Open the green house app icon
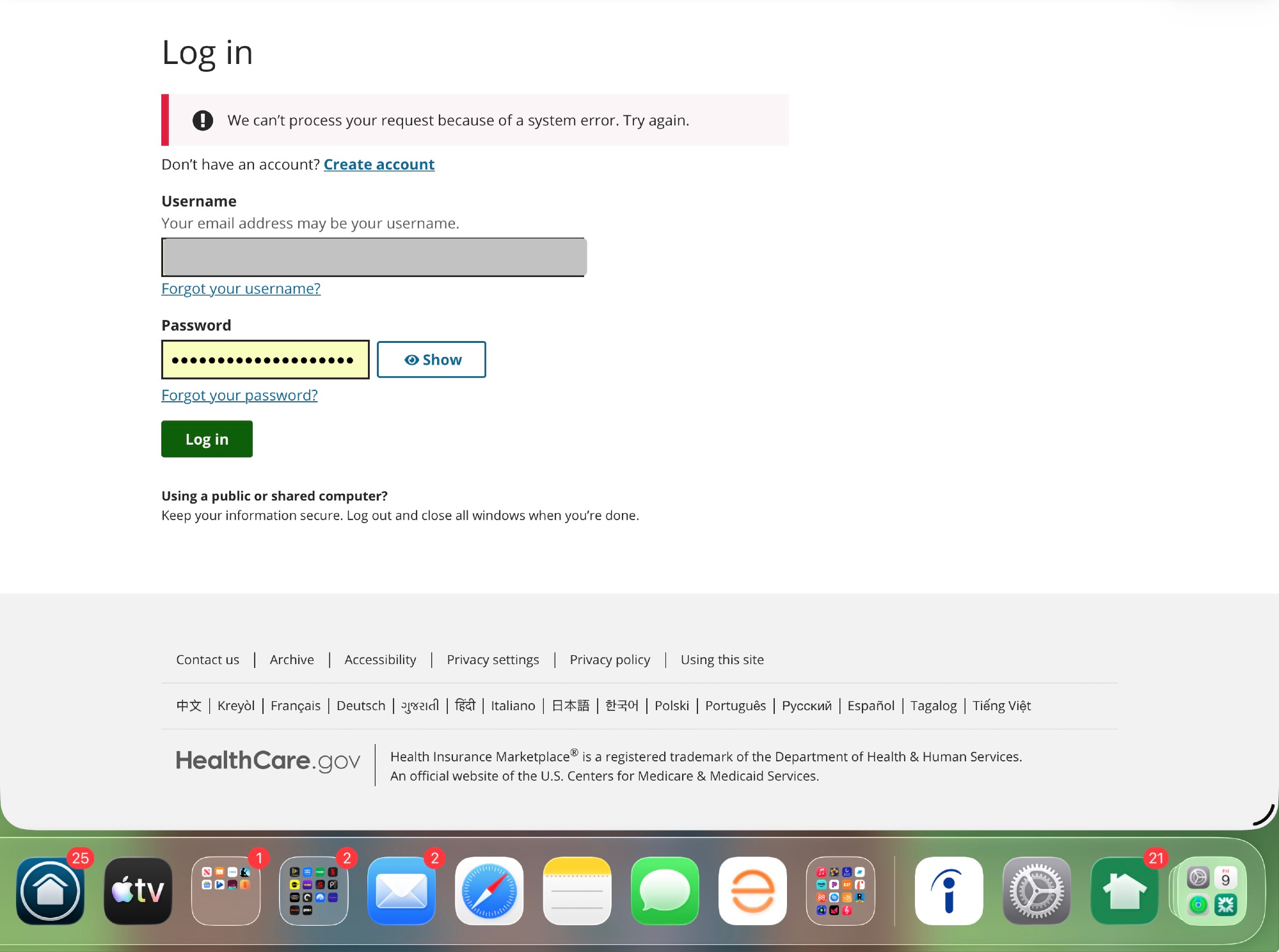This screenshot has width=1279, height=952. (1124, 891)
